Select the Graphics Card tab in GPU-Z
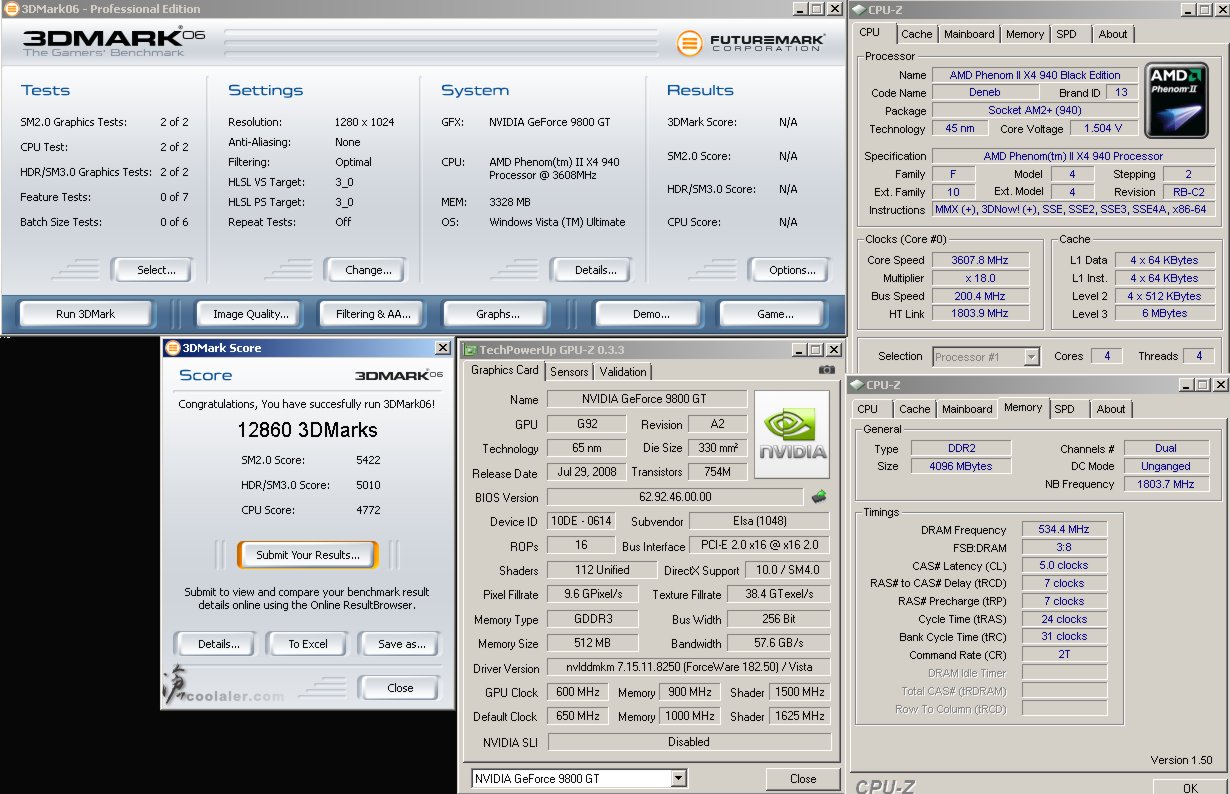The width and height of the screenshot is (1230, 794). coord(505,370)
